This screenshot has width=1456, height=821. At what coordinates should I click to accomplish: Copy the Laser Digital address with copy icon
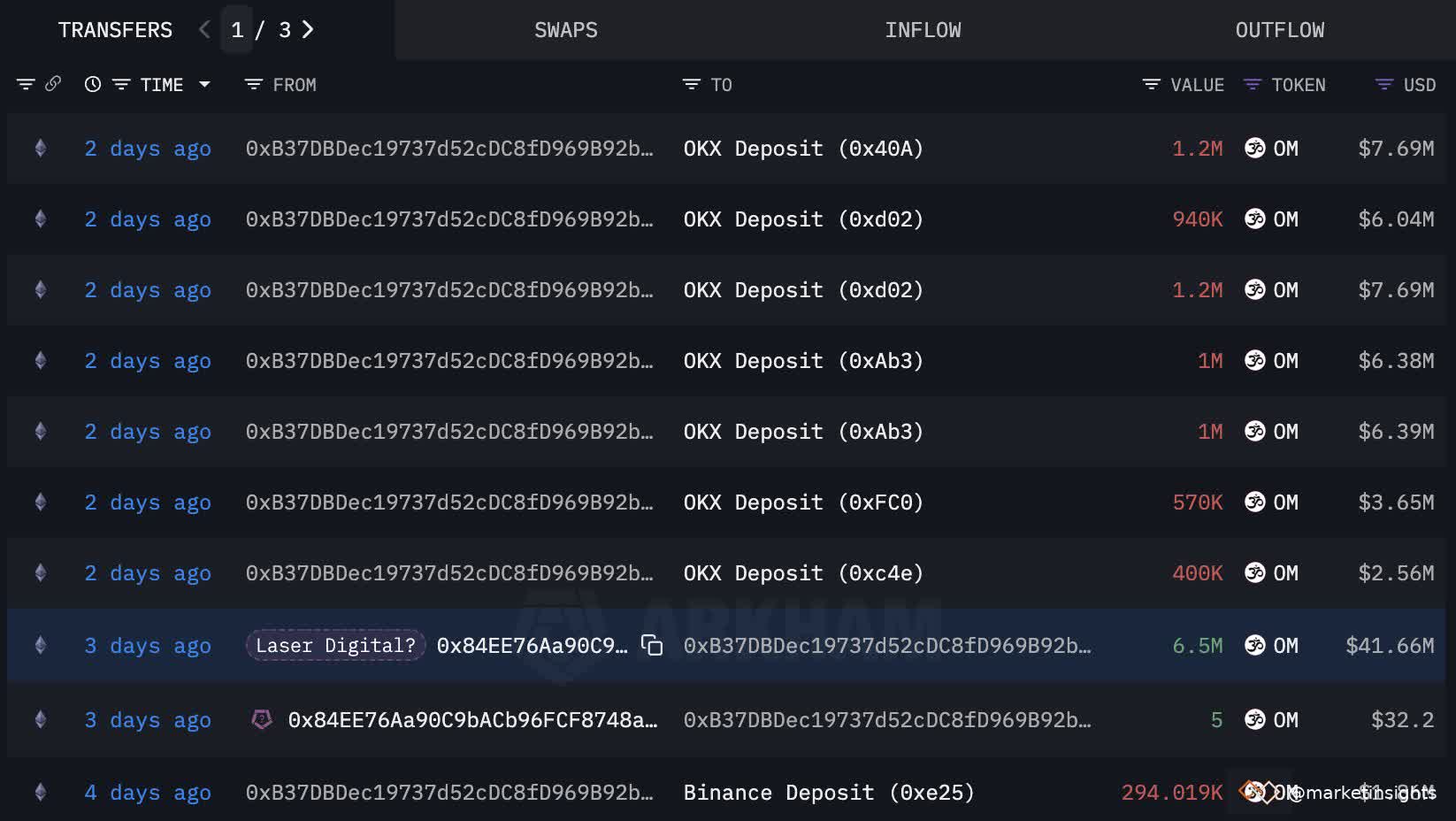click(652, 646)
